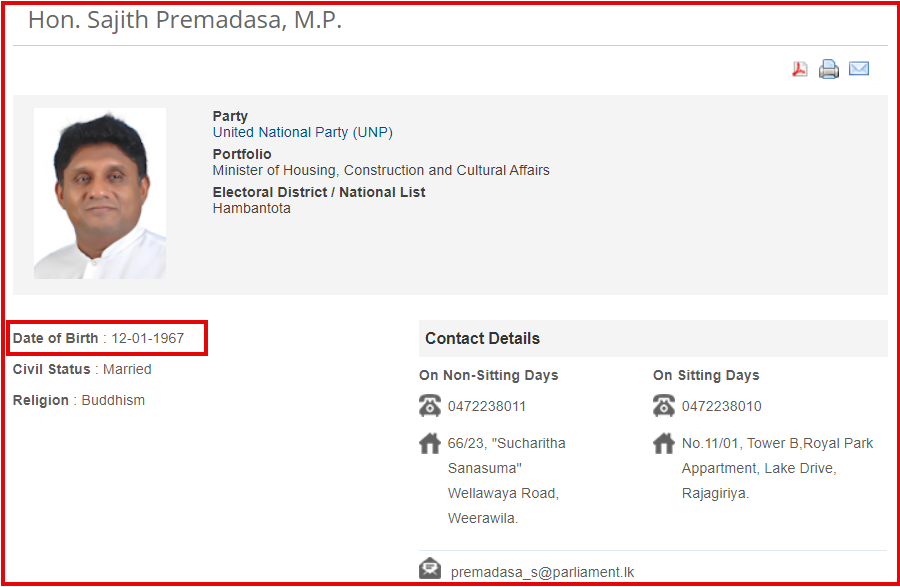900x587 pixels.
Task: Click the house icon beside Sucharitha Sanasuma address
Action: (430, 443)
